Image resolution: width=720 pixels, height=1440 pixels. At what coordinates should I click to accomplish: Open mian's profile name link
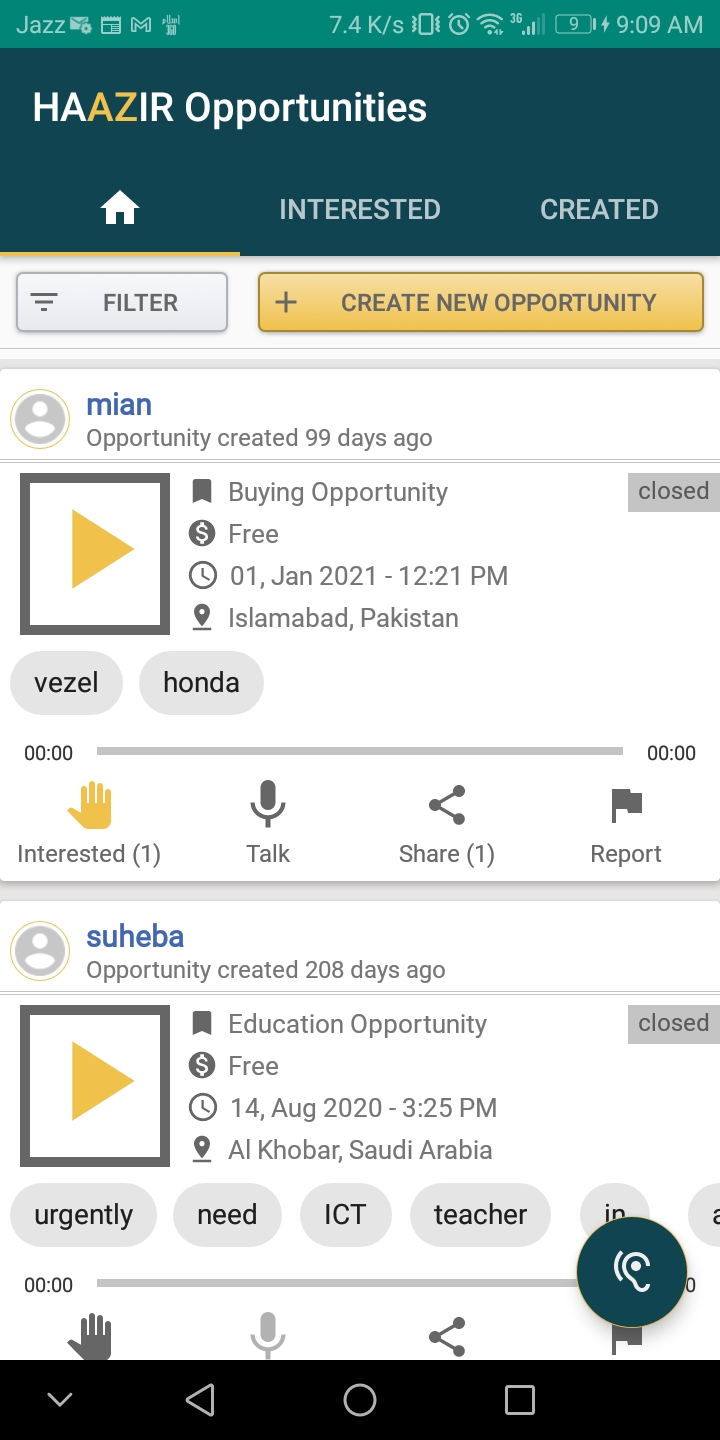click(x=119, y=405)
